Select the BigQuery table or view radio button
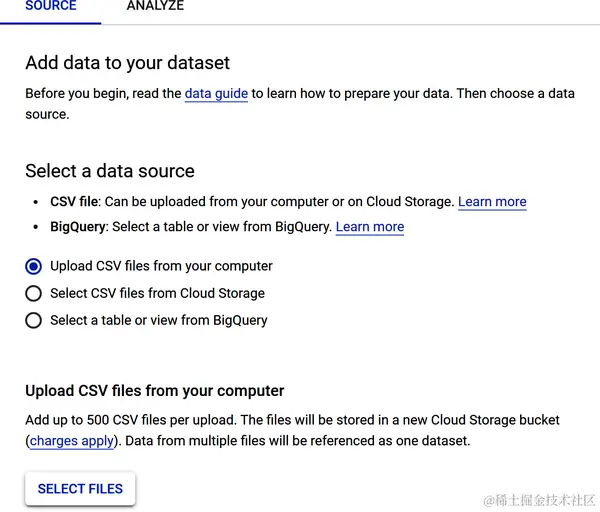This screenshot has width=600, height=512. click(34, 320)
